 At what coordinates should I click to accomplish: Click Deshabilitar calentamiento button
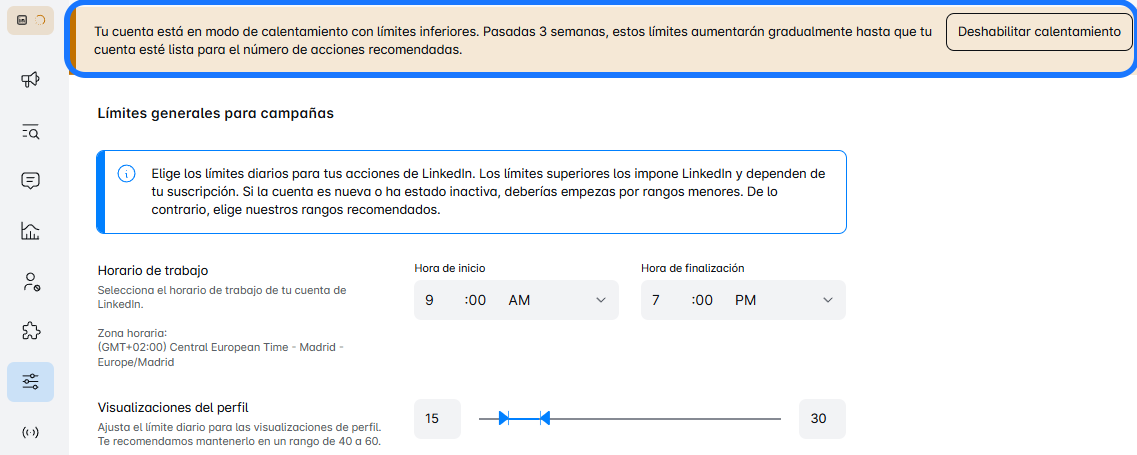(1039, 32)
